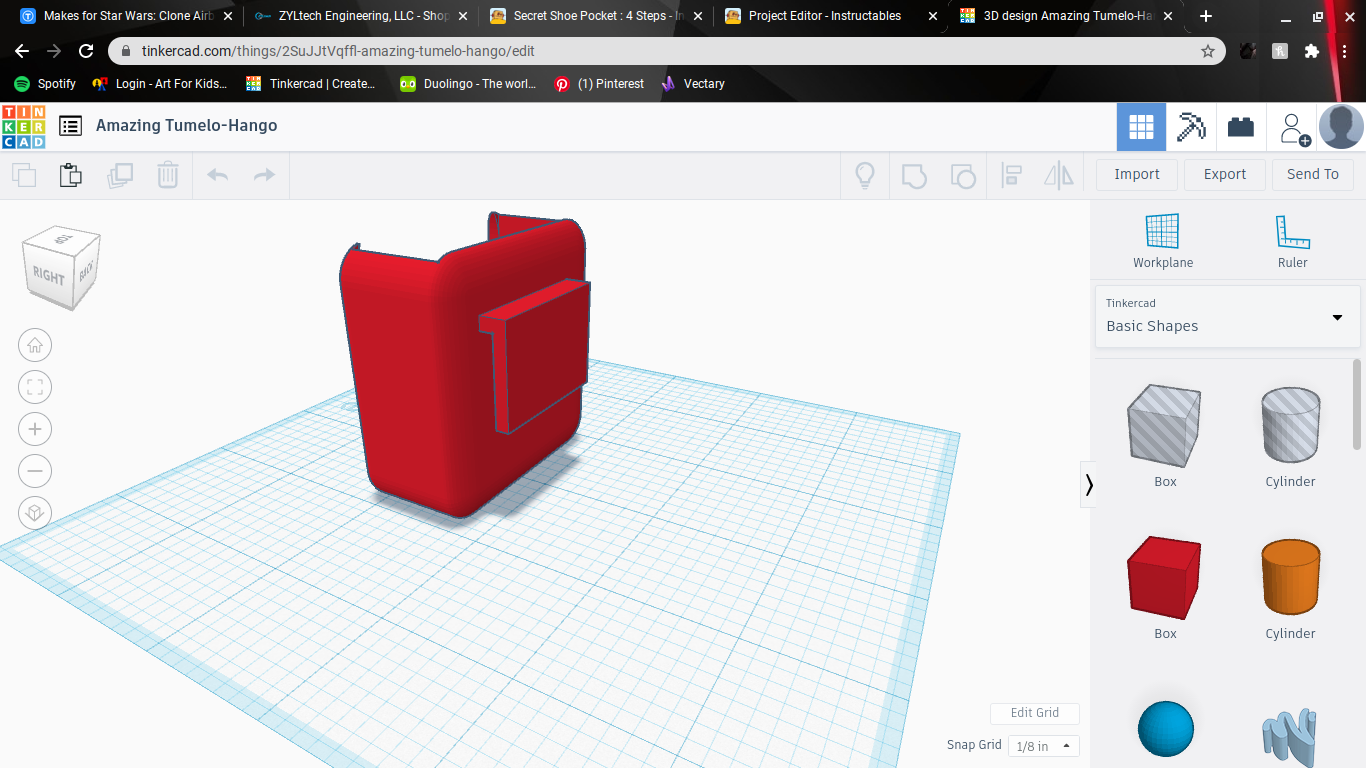Click the Export button
The image size is (1366, 768).
pos(1225,174)
